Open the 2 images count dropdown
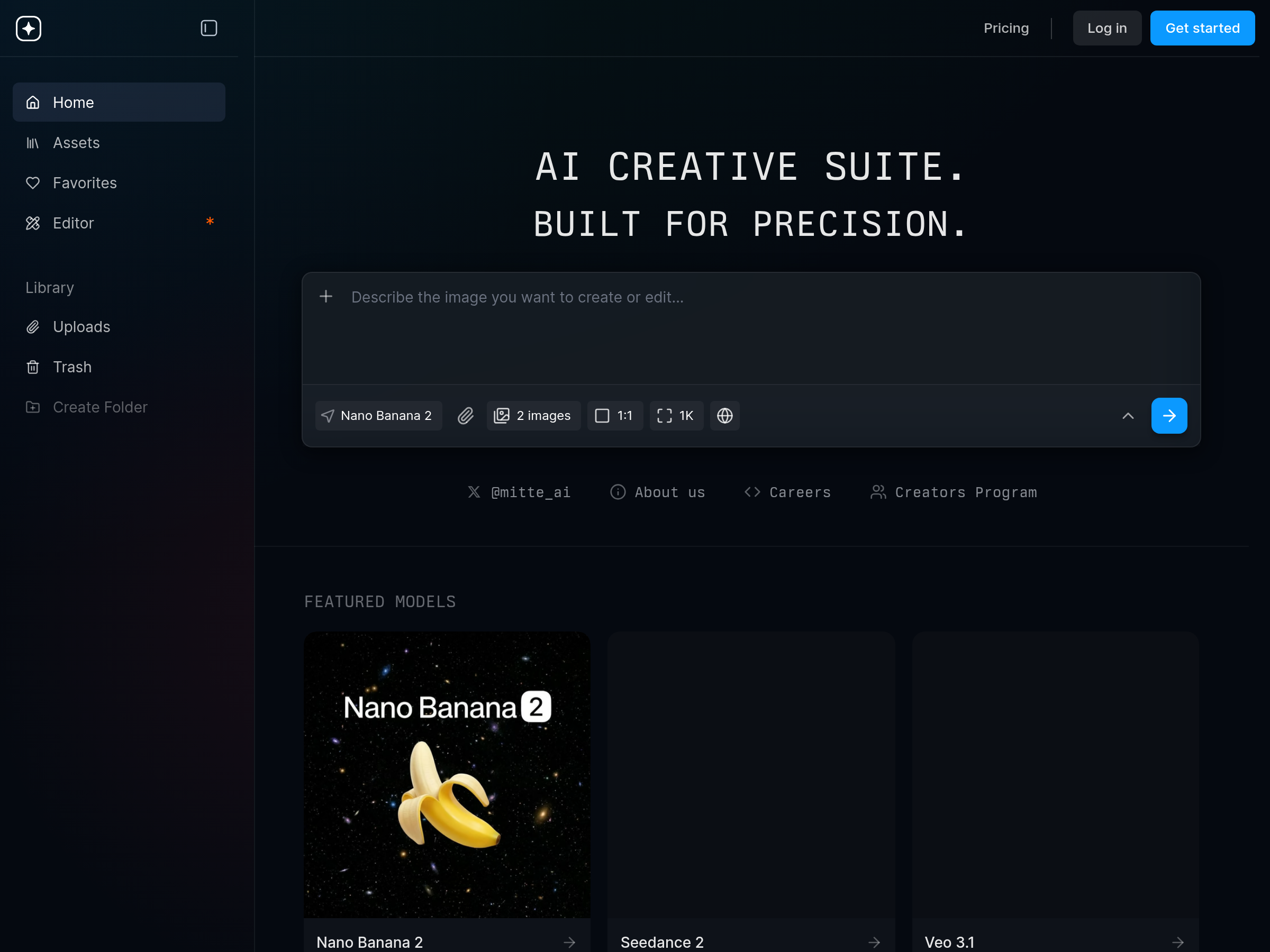This screenshot has width=1270, height=952. (x=533, y=416)
